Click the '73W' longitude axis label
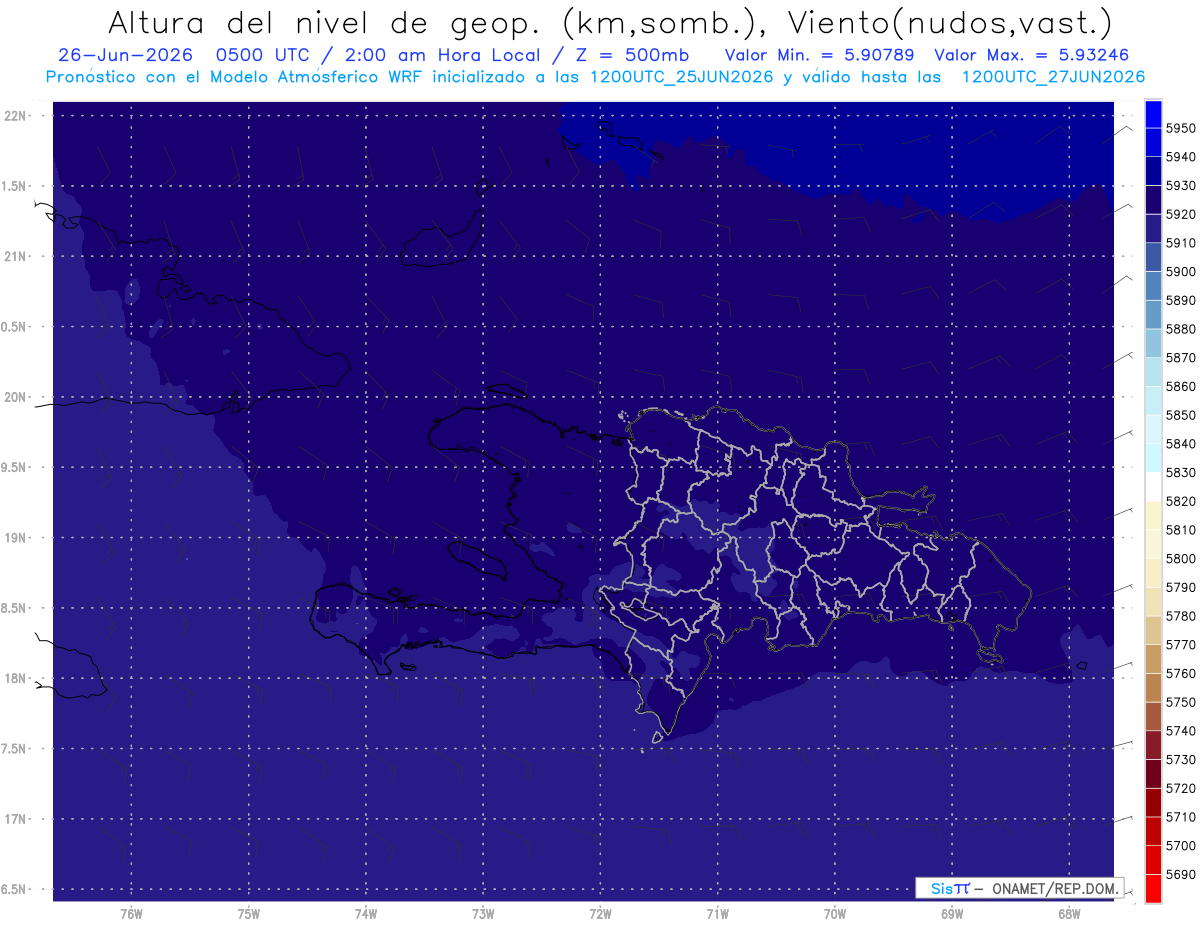This screenshot has height=927, width=1200. (x=482, y=914)
